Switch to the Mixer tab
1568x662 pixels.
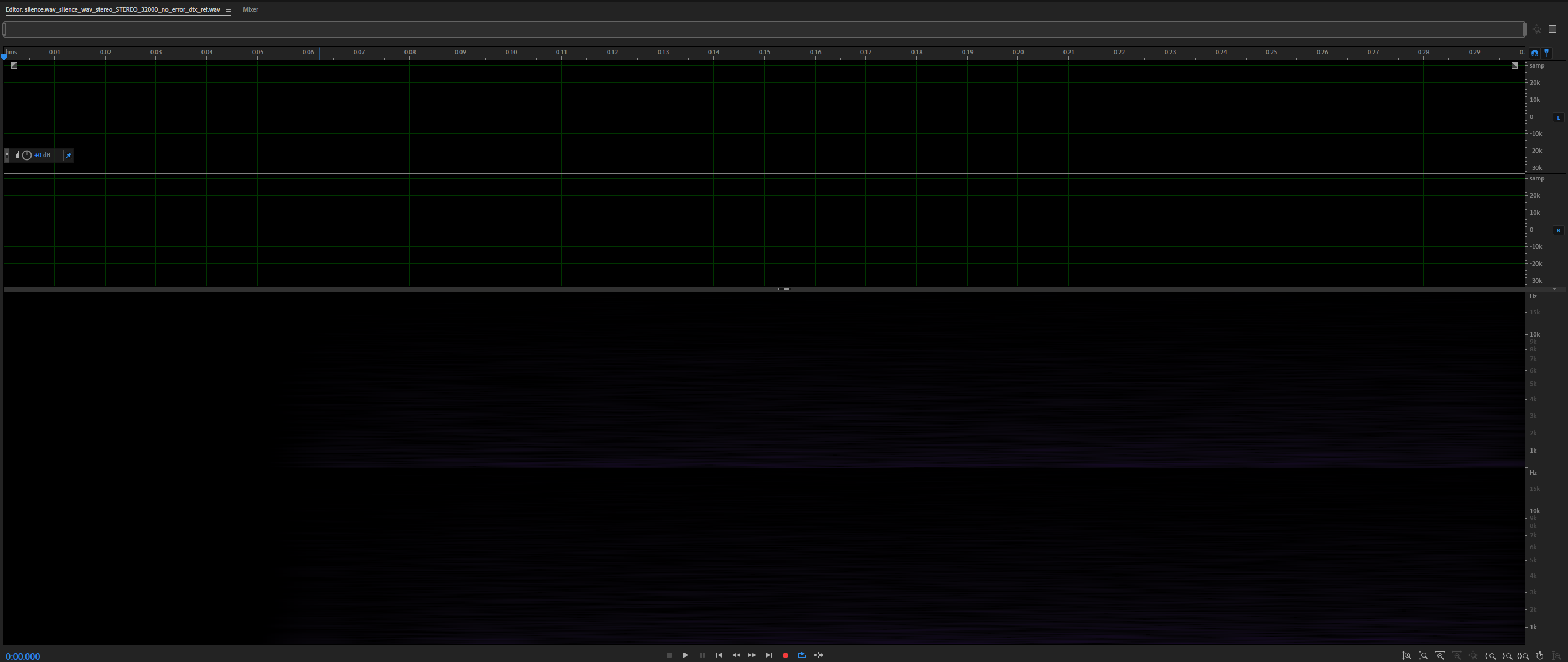click(250, 10)
